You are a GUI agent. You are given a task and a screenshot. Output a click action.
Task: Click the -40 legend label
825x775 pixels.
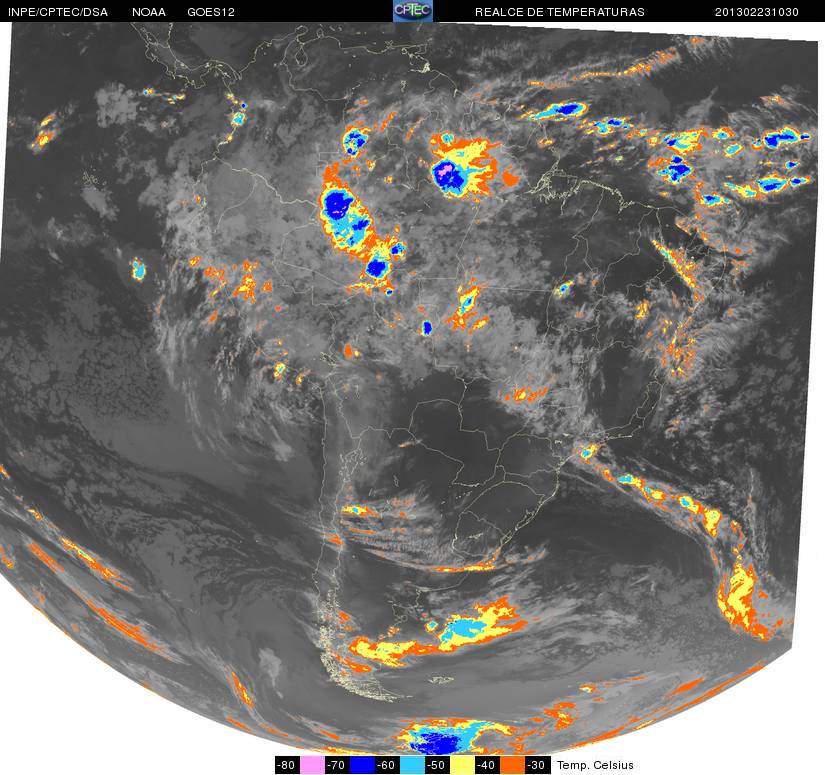point(487,765)
